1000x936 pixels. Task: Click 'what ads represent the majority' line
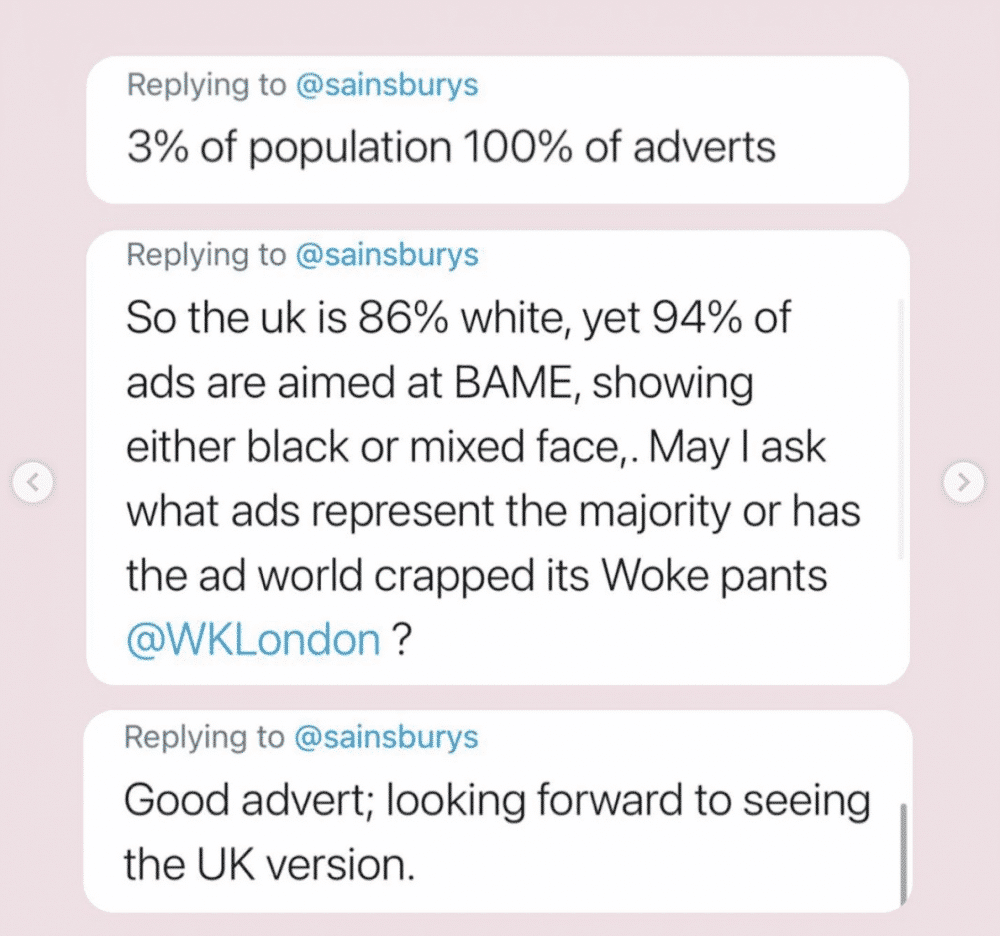click(x=429, y=512)
